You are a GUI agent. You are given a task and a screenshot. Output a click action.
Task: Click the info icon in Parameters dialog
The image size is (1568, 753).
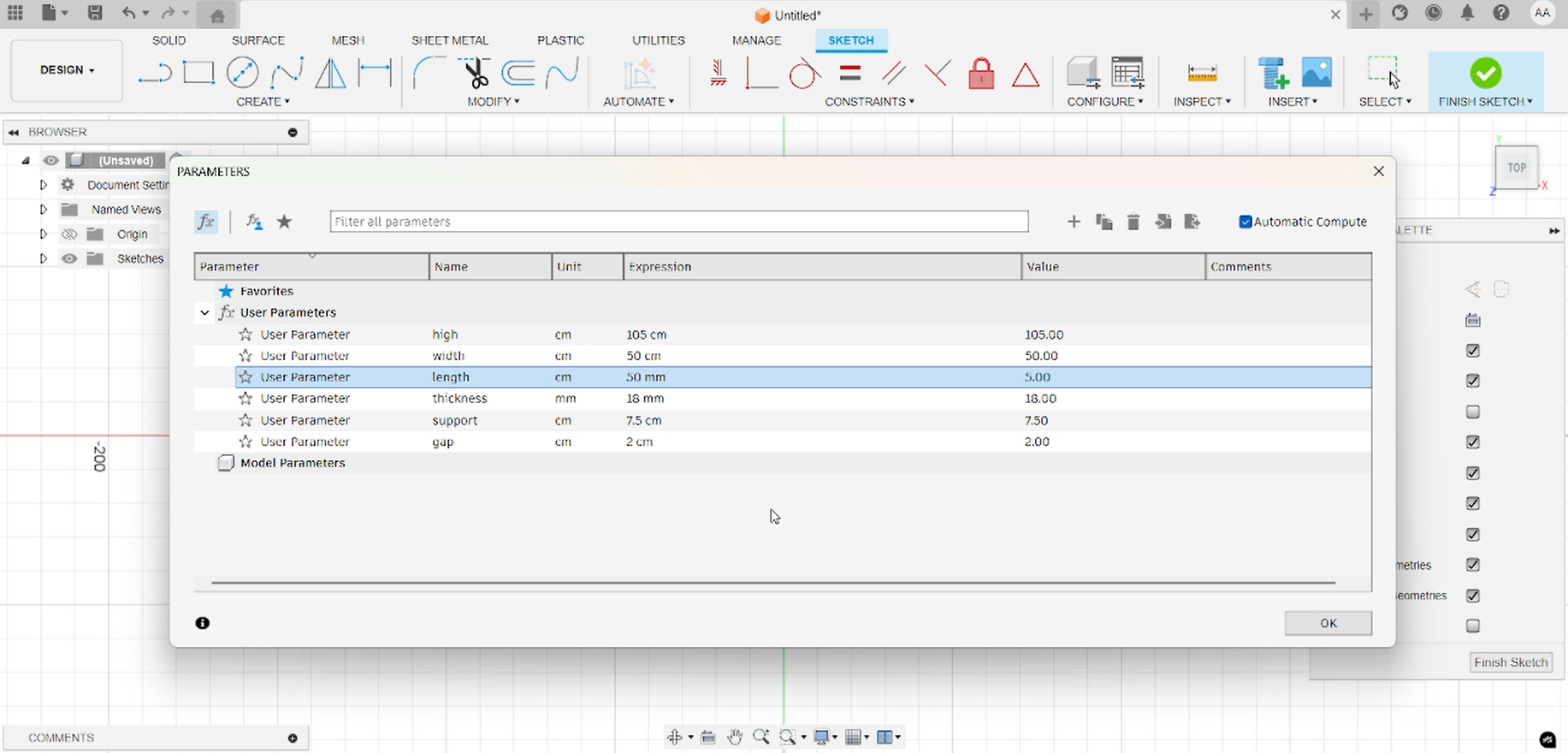[203, 623]
